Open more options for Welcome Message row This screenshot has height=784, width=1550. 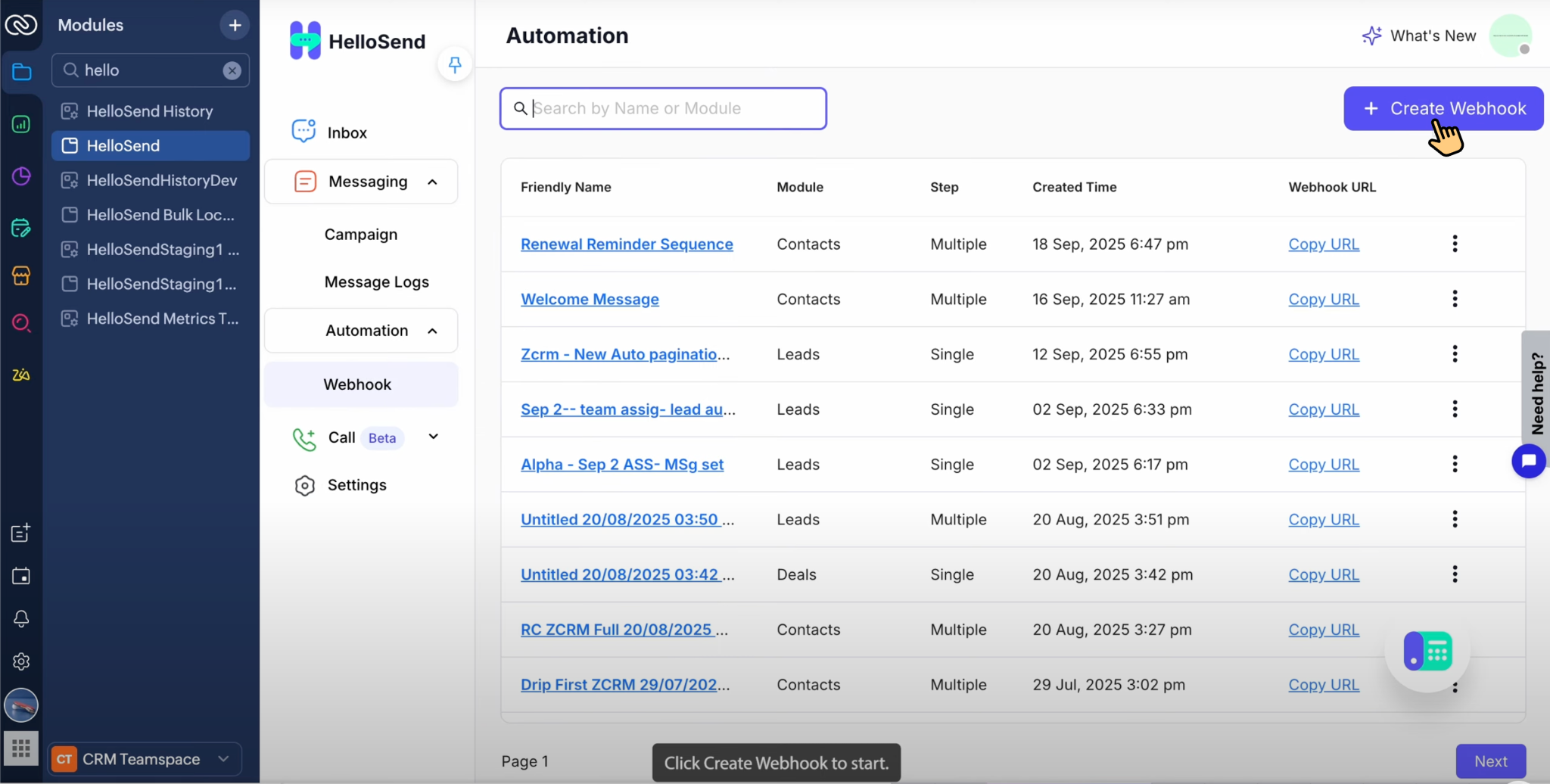click(x=1455, y=299)
